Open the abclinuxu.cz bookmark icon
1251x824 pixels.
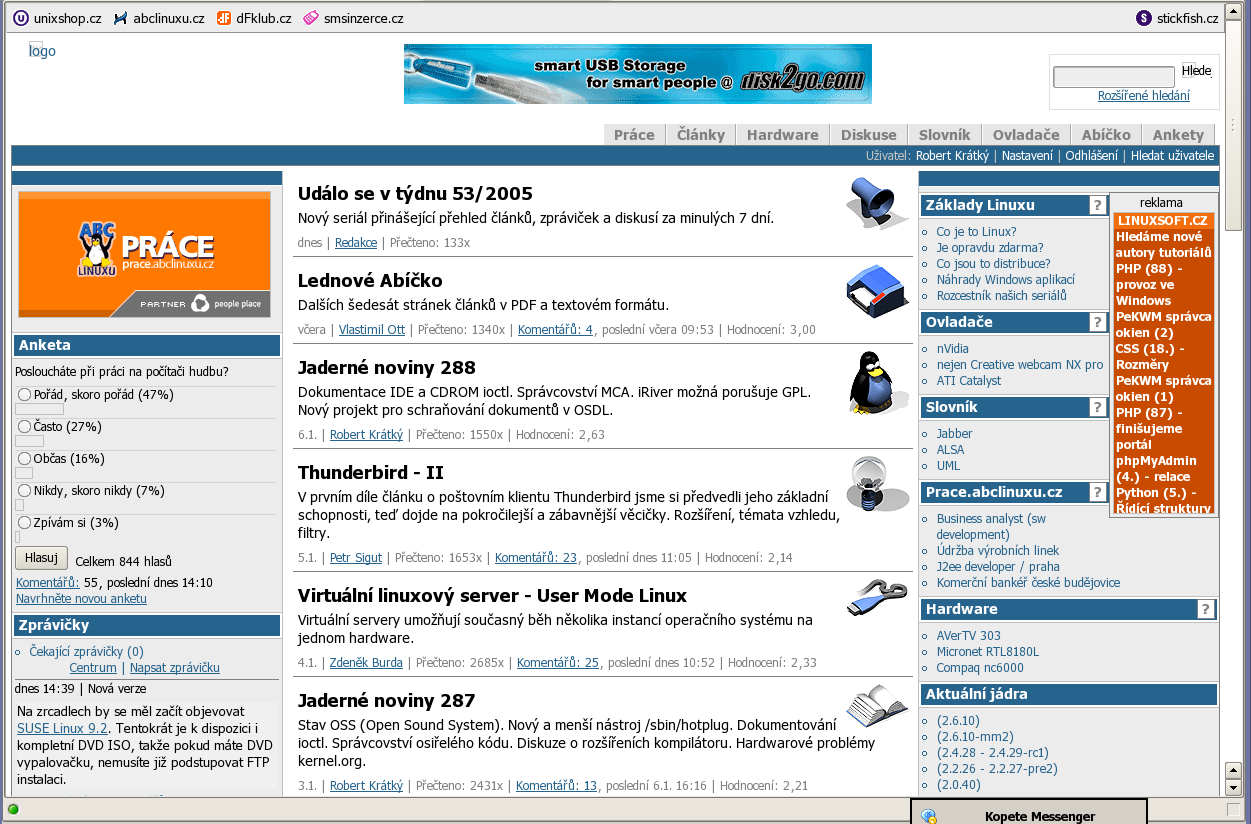[x=121, y=18]
